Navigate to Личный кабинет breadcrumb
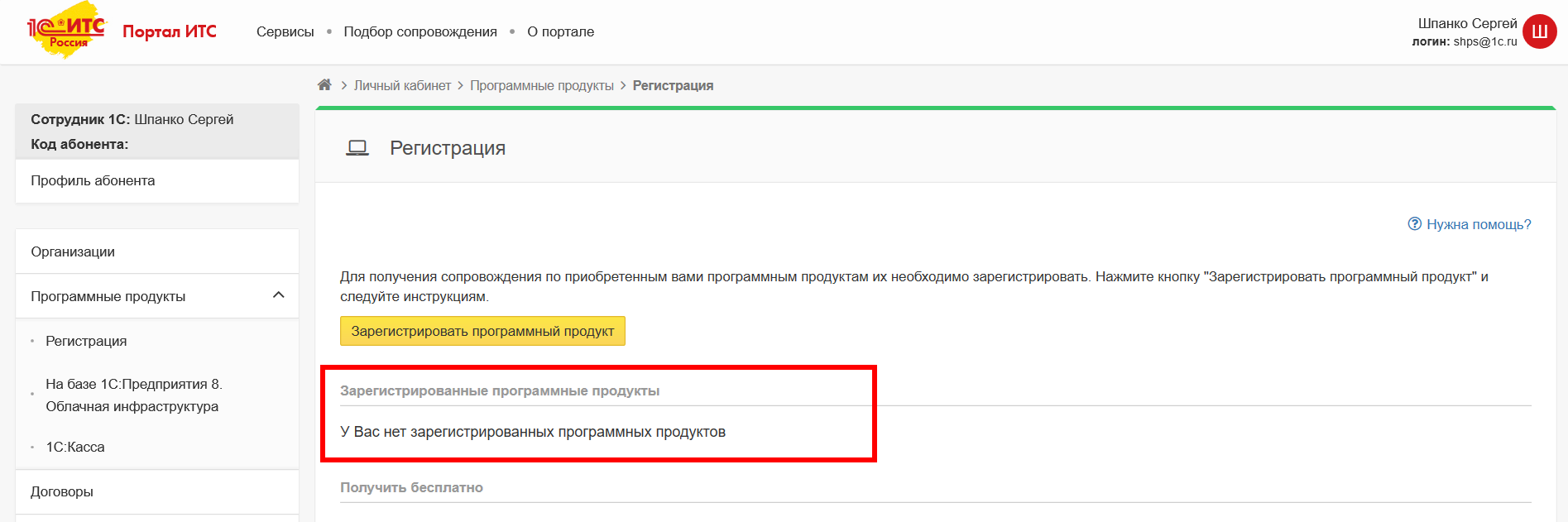1568x522 pixels. pyautogui.click(x=402, y=85)
